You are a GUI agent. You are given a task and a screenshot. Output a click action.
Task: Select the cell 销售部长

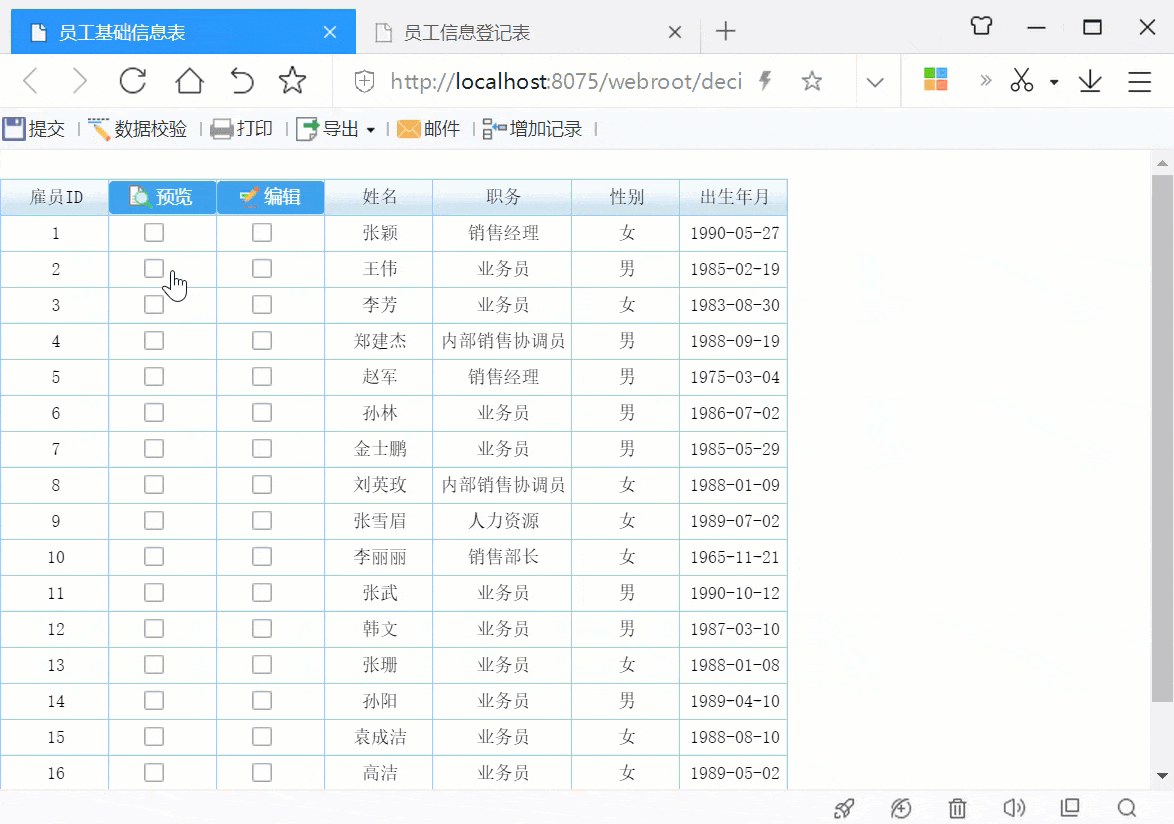(x=502, y=557)
